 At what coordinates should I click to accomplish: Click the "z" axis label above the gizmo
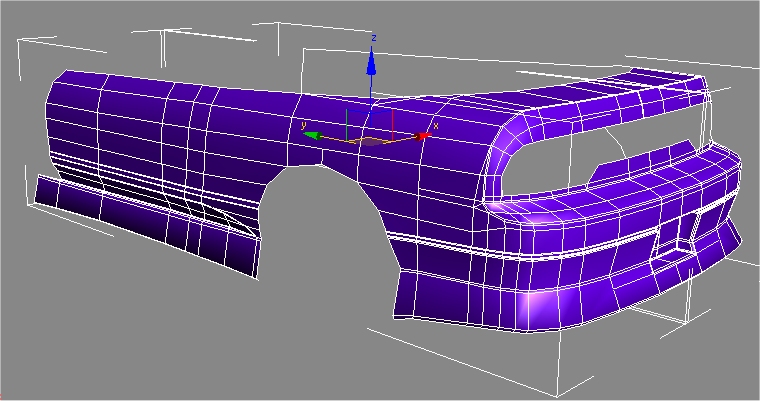(x=373, y=37)
